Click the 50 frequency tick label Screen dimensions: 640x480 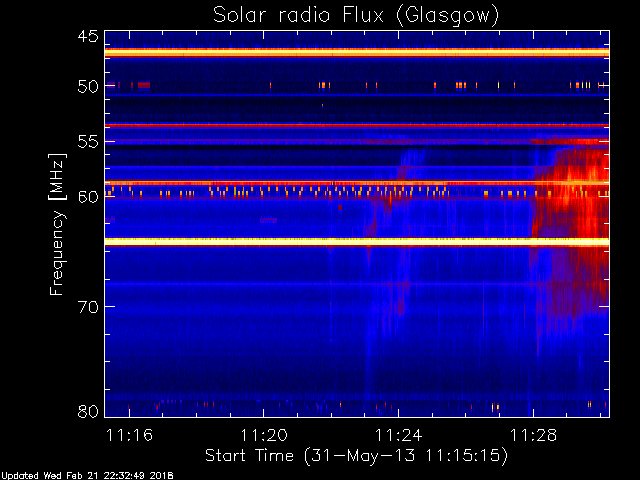click(88, 86)
